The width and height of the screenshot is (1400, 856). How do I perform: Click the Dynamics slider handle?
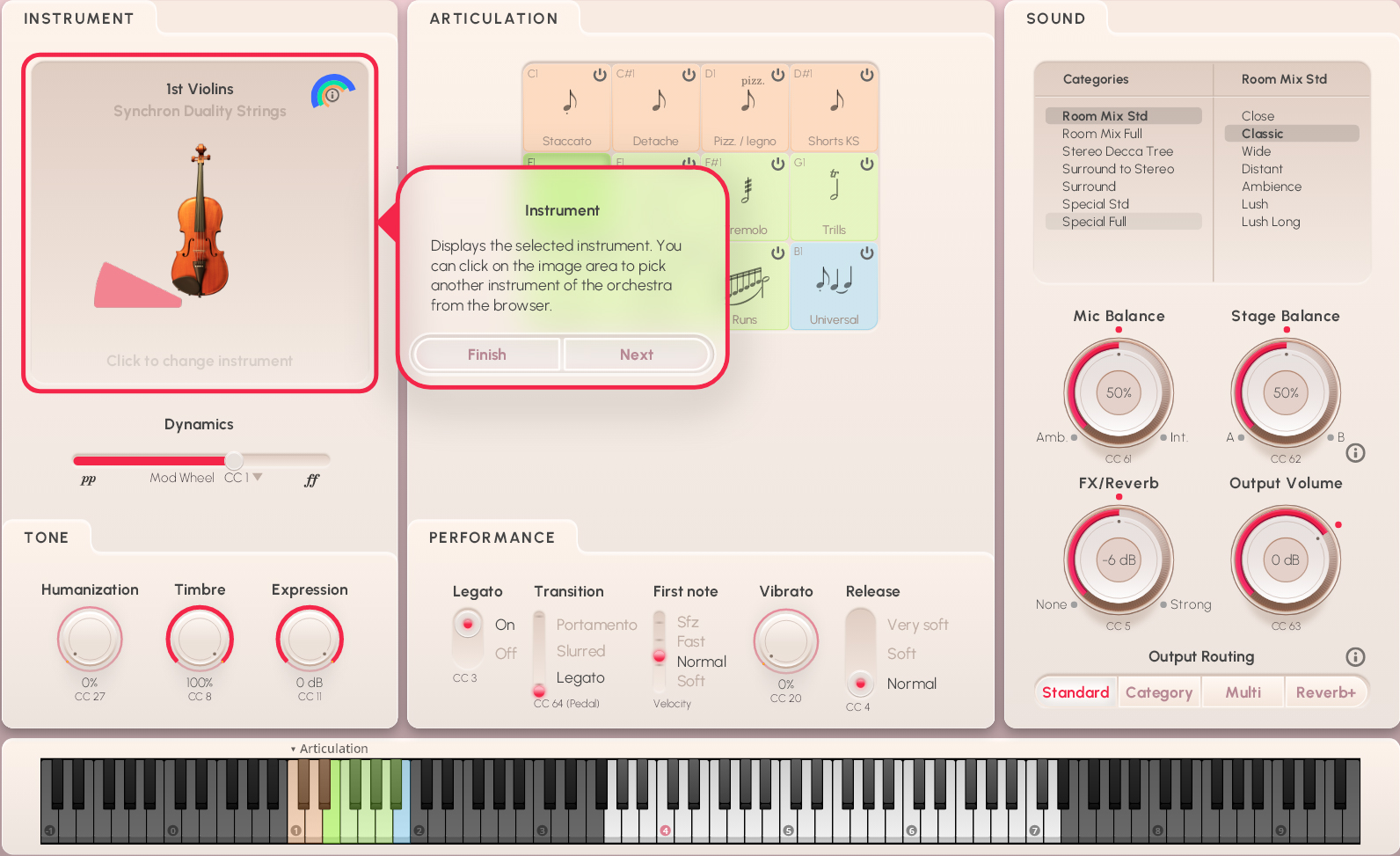pyautogui.click(x=234, y=460)
